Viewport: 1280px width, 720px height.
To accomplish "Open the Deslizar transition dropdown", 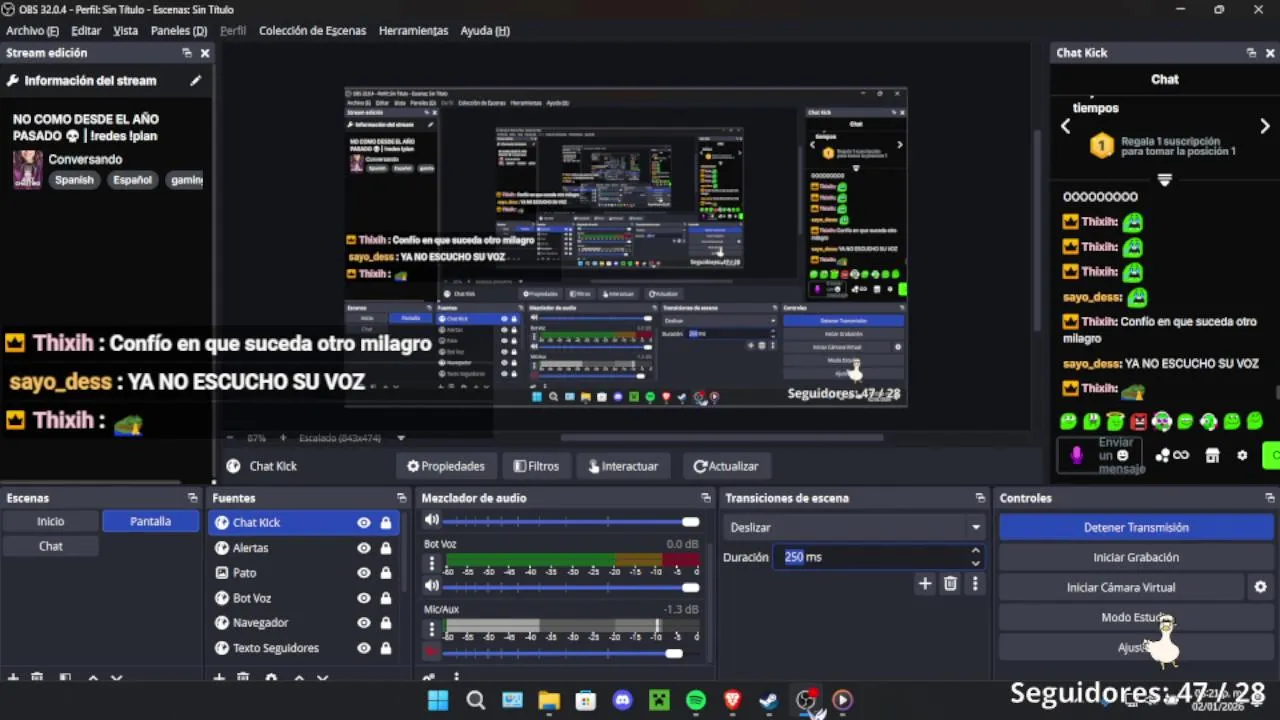I will 854,527.
